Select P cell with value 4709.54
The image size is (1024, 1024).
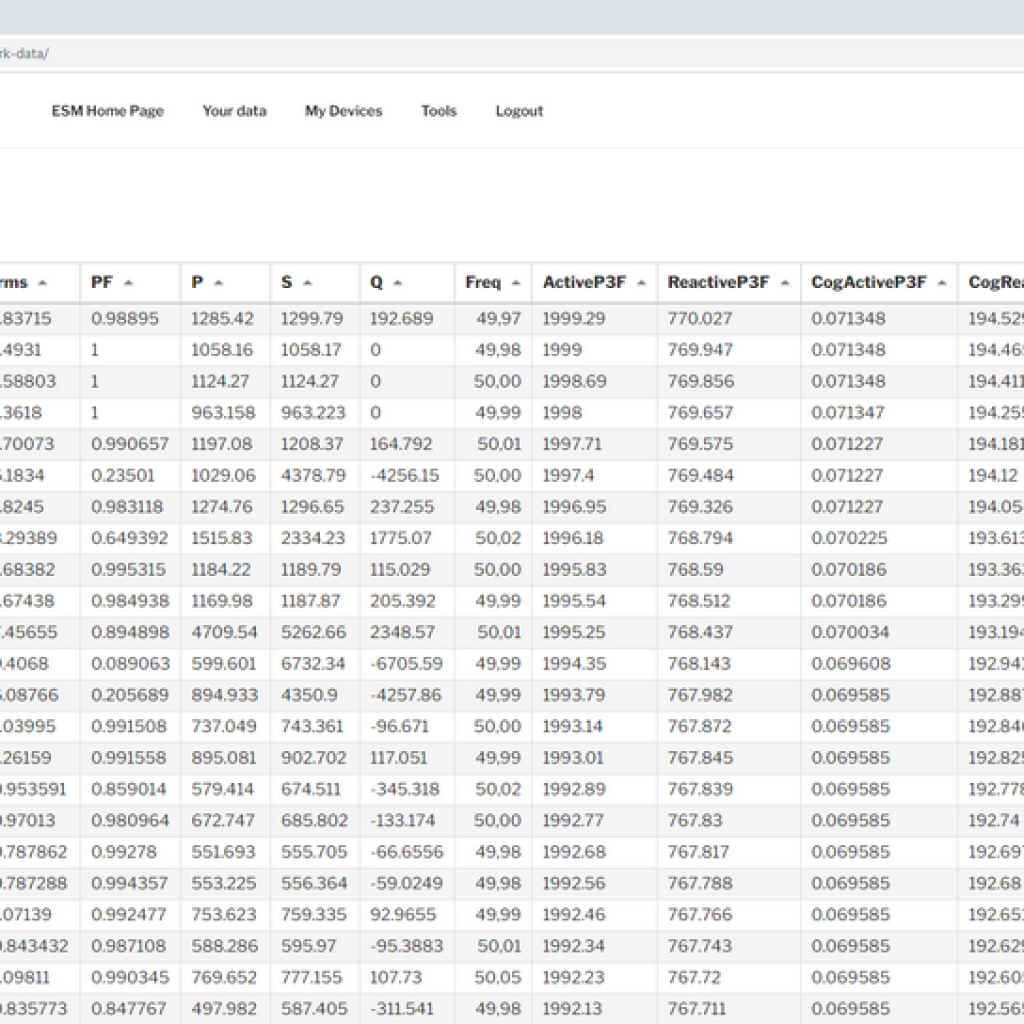(x=224, y=632)
